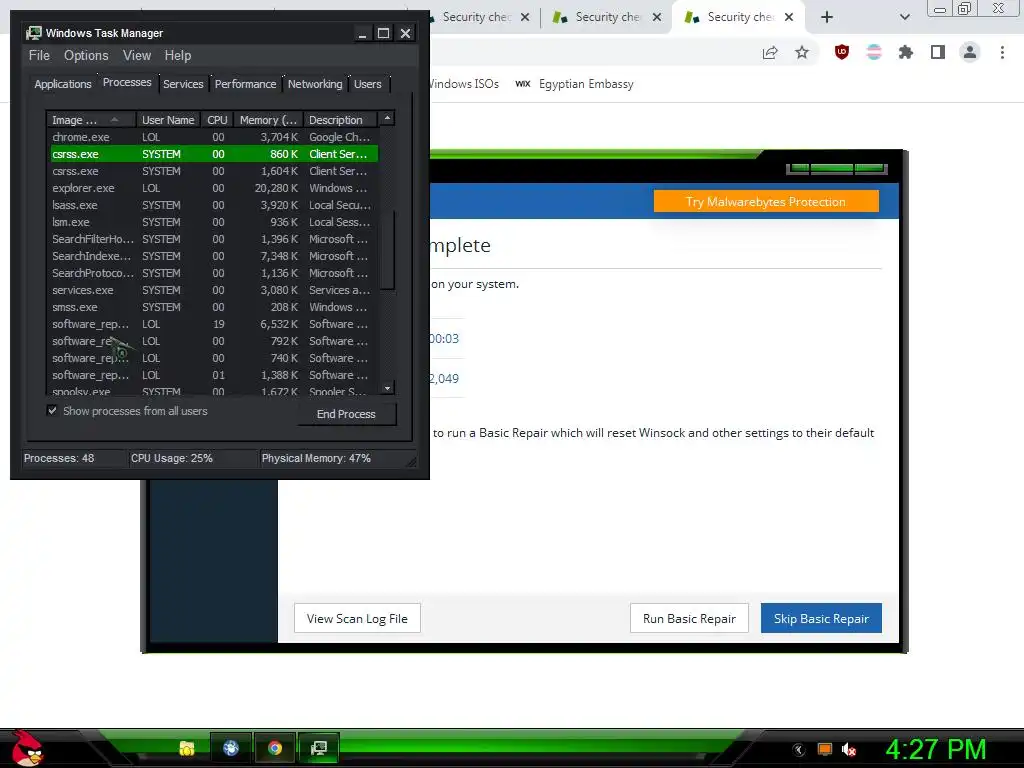This screenshot has width=1024, height=768.
Task: Open the Chrome extensions puzzle icon
Action: click(906, 52)
